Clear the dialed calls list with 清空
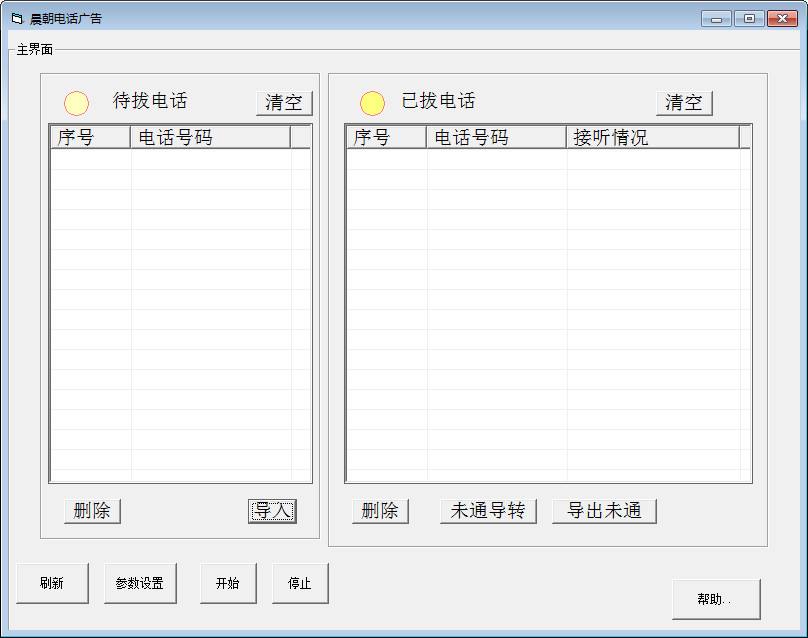The image size is (808, 638). coord(684,103)
